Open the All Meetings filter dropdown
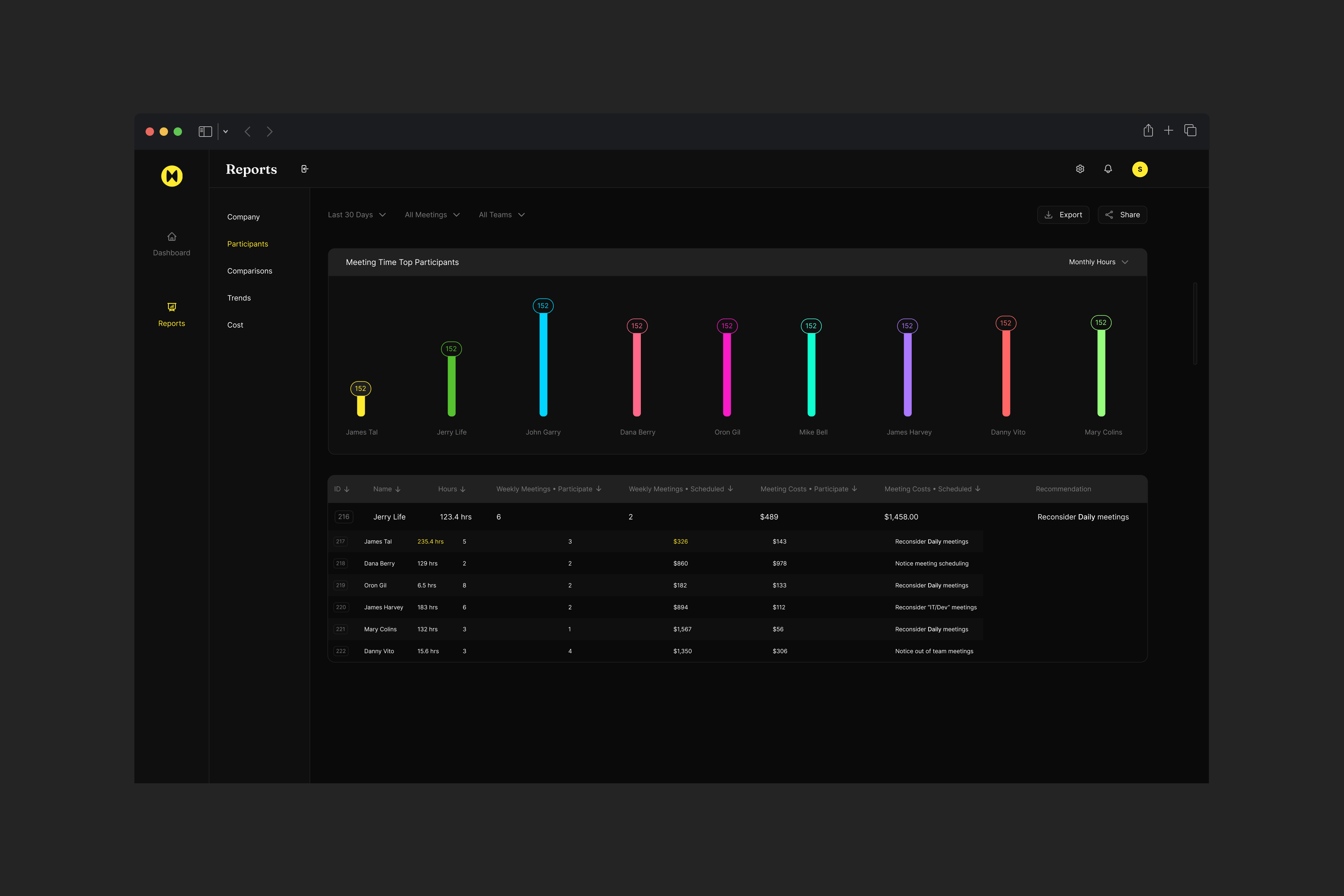 pos(432,215)
